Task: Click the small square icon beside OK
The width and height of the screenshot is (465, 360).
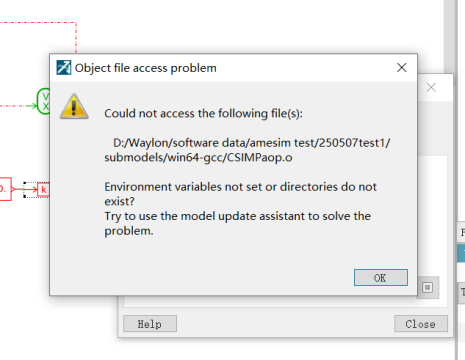Action: (427, 287)
